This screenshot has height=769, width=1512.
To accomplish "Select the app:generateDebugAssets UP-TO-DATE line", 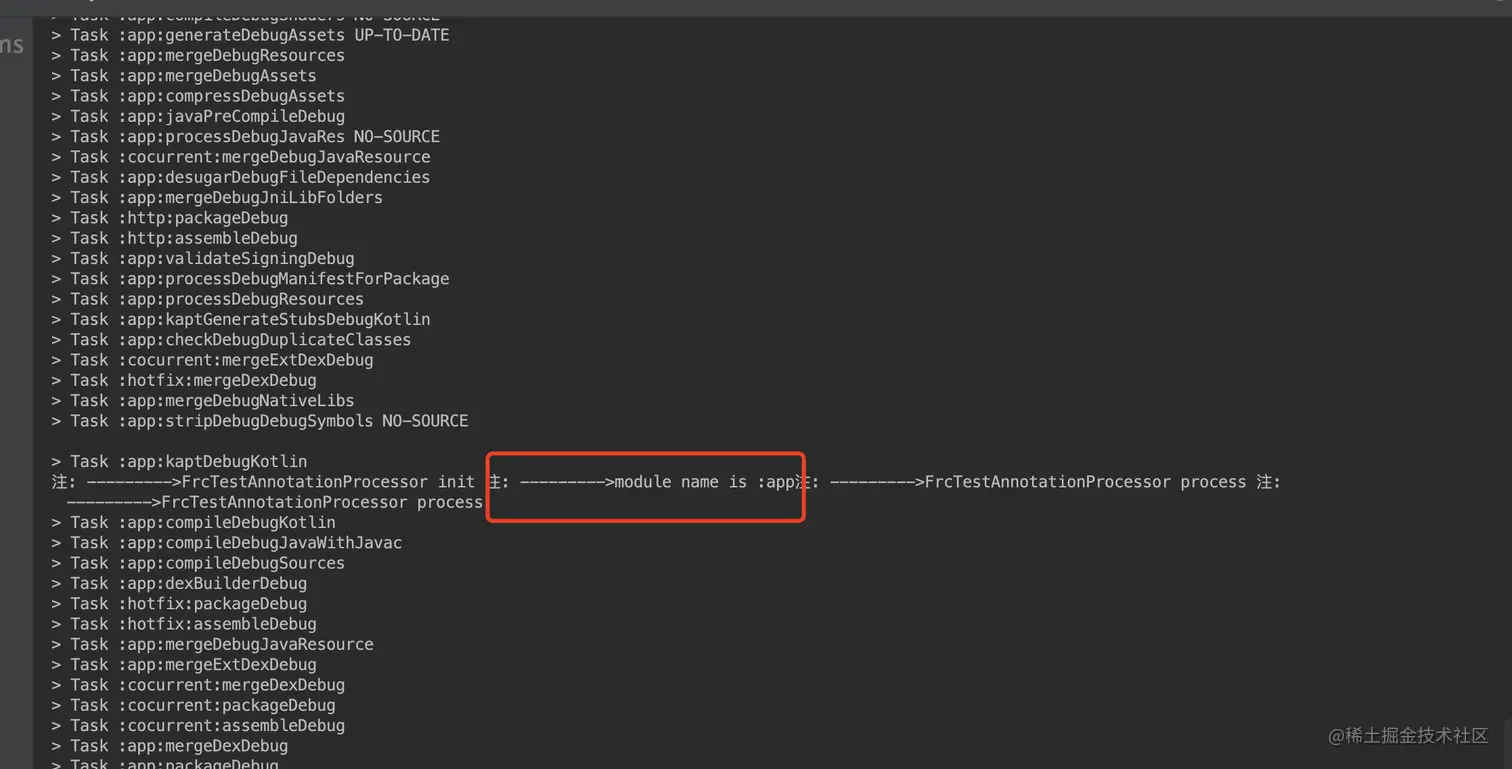I will (250, 35).
